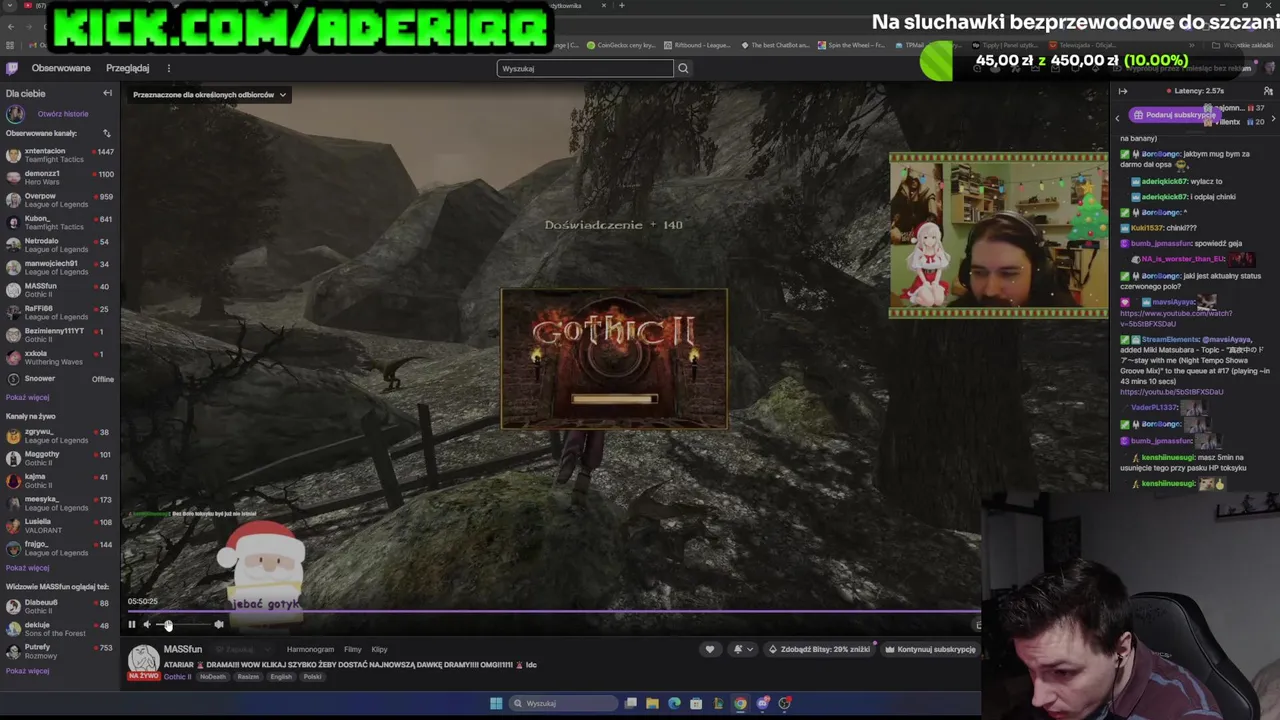
Task: Mute the stream volume icon
Action: point(147,625)
